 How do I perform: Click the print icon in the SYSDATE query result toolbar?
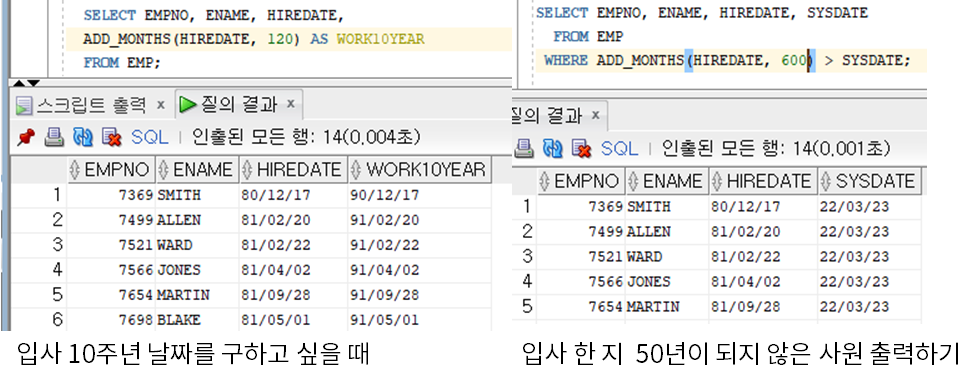coord(524,149)
